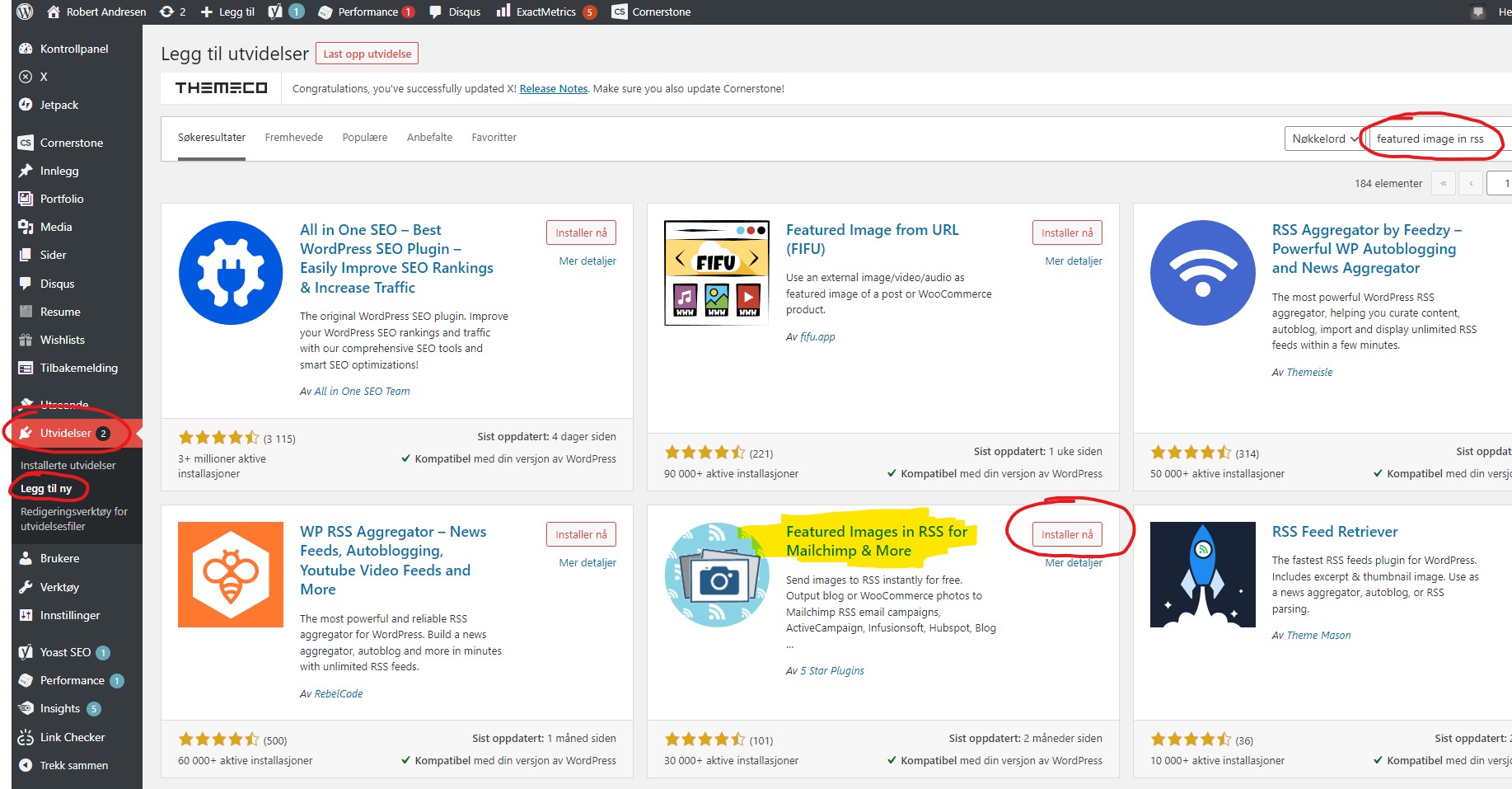Click the All in One SEO plugin thumbnail
1512x789 pixels.
coord(231,273)
